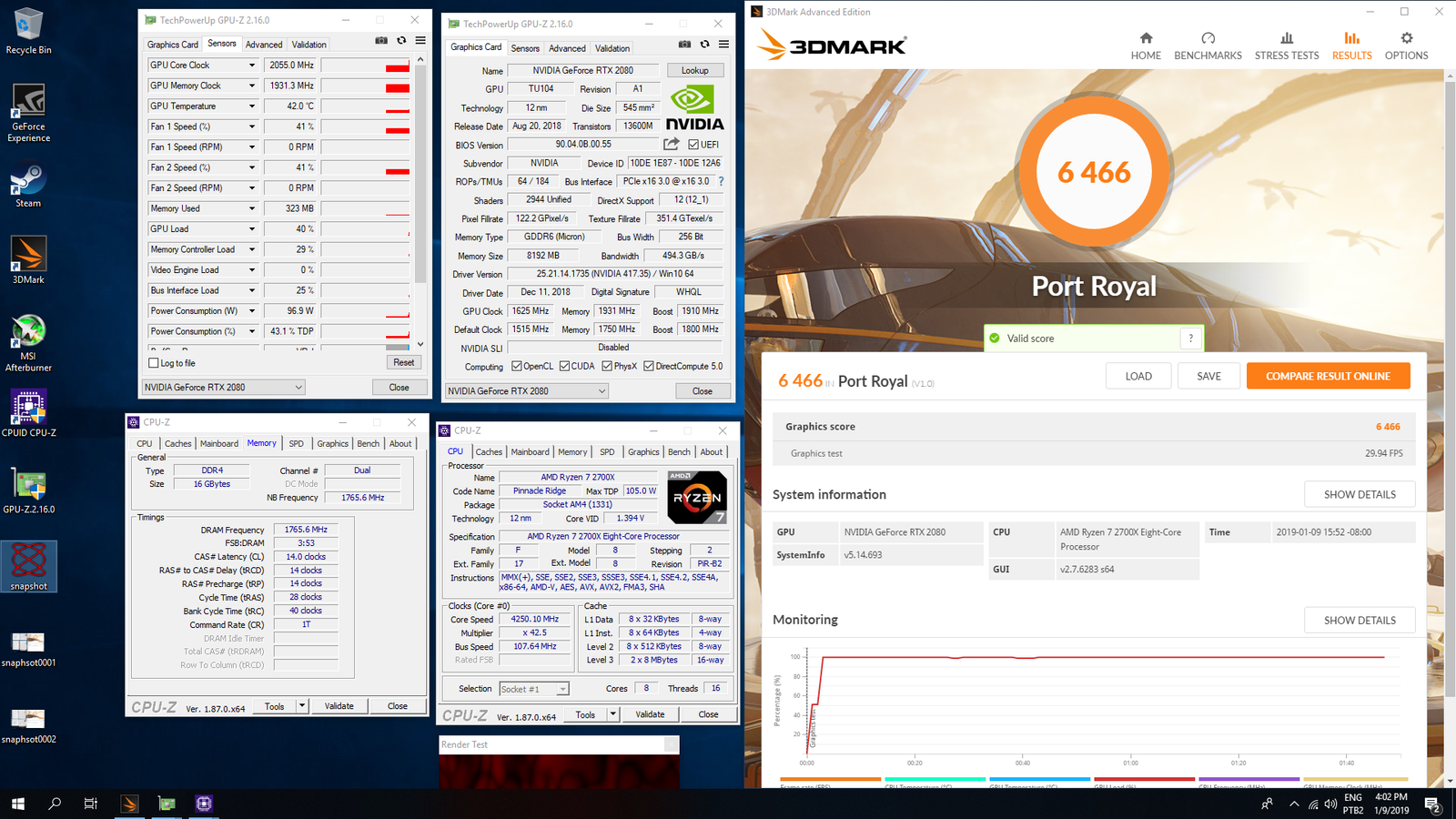The width and height of the screenshot is (1456, 819).
Task: Switch to the Advanced tab in GPU-Z Sensors window
Action: click(x=264, y=45)
